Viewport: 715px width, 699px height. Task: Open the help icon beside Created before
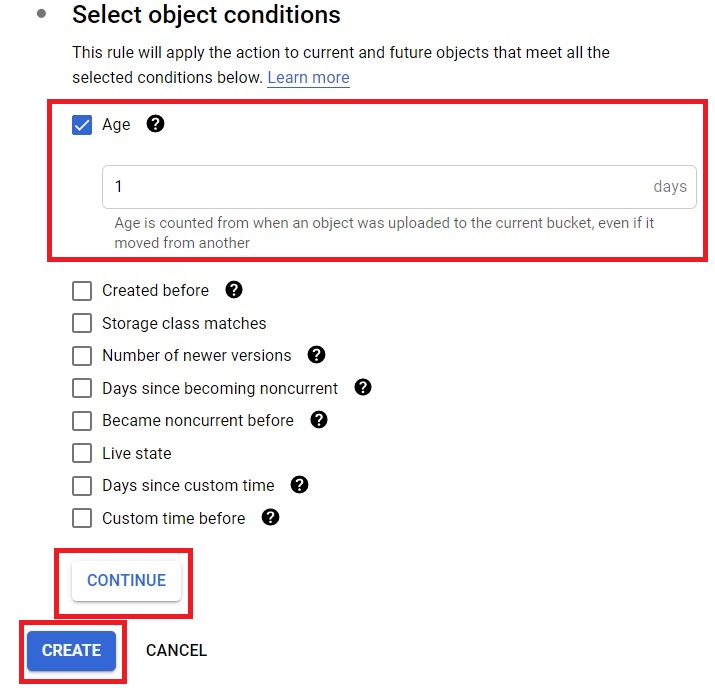click(234, 290)
